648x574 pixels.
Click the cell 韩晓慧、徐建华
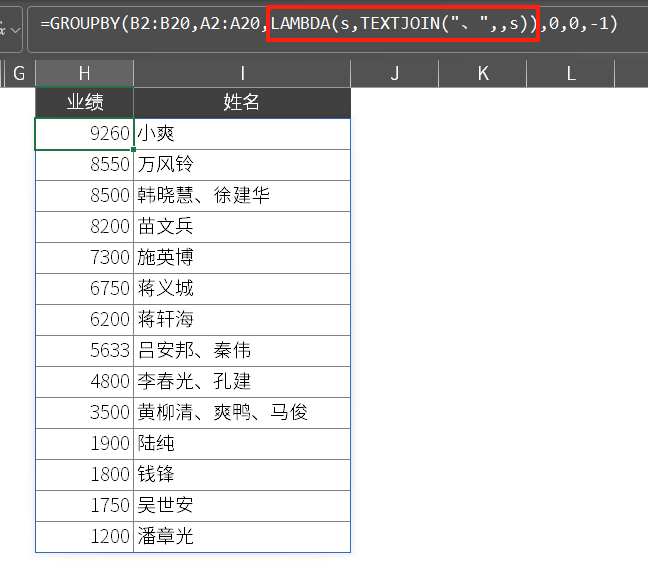coord(242,196)
